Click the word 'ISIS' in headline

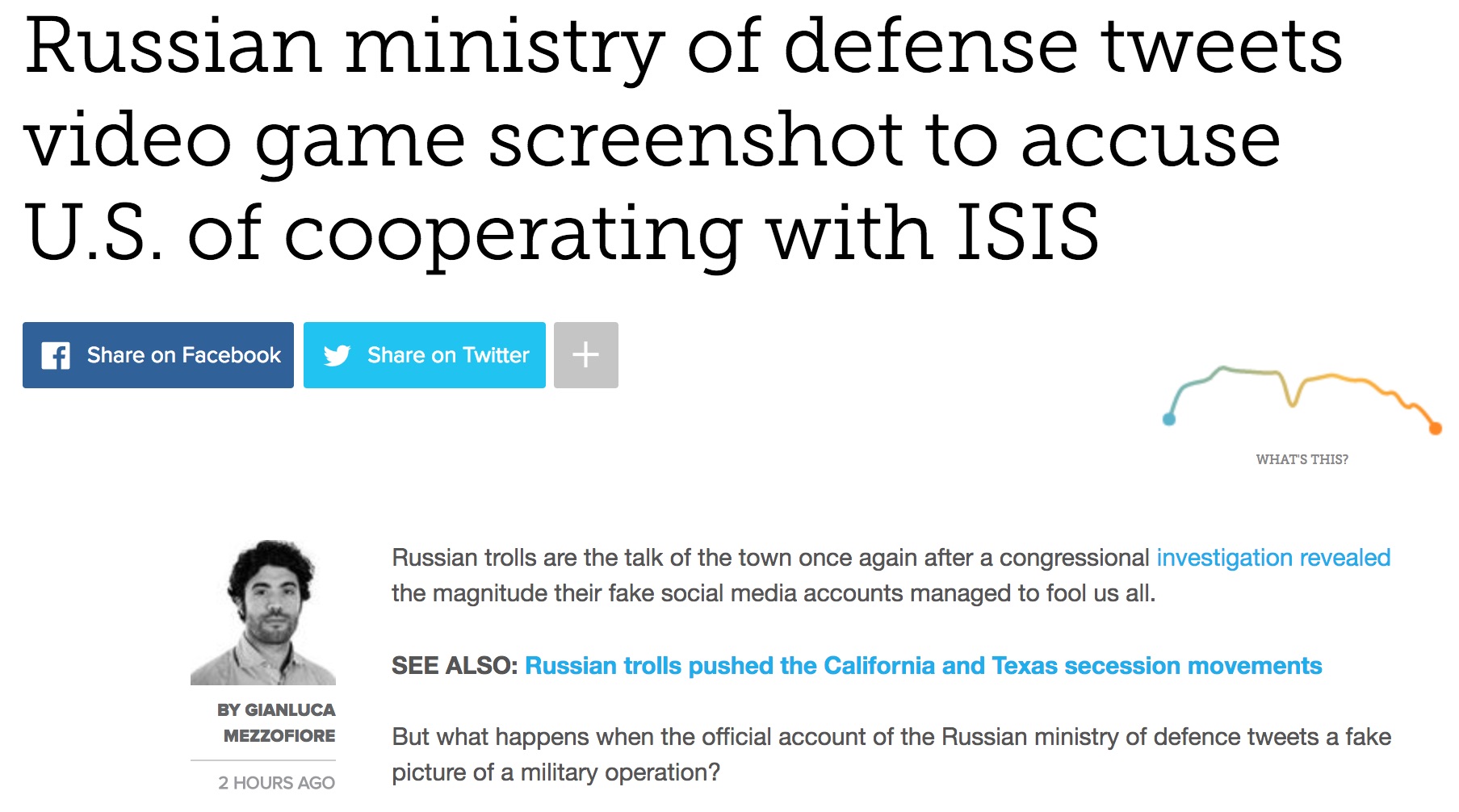[x=1027, y=233]
